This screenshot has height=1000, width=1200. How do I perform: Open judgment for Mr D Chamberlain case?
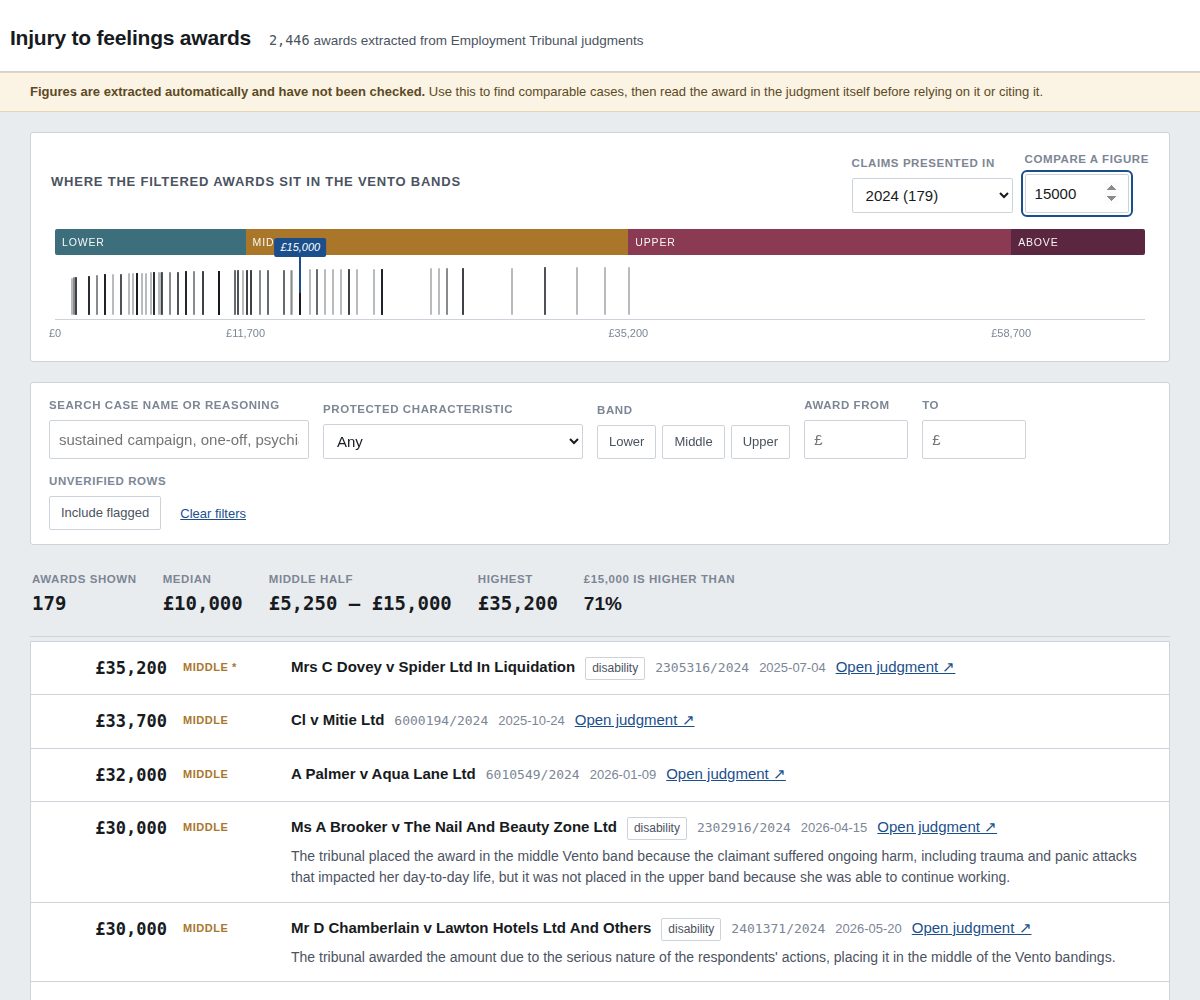pos(971,928)
